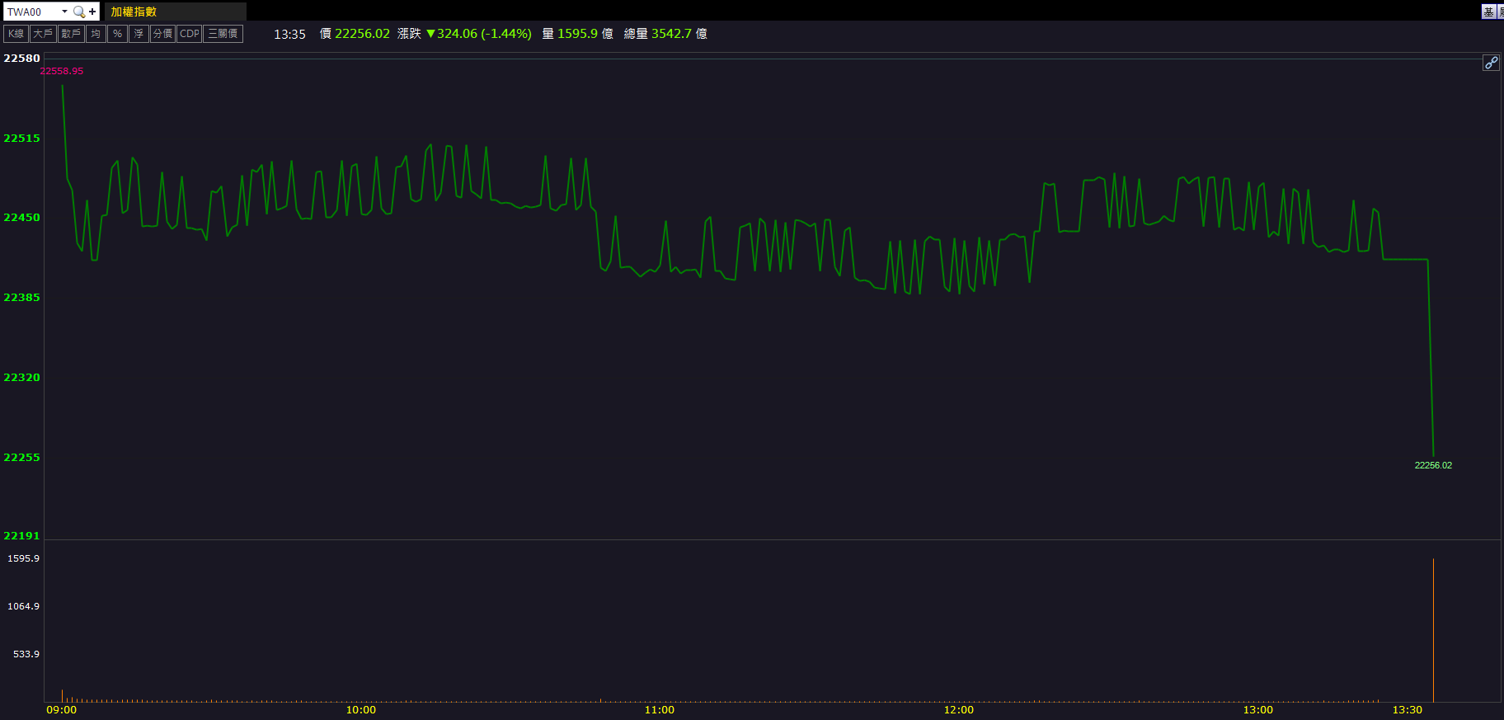Click the 22255 price axis label
The width and height of the screenshot is (1504, 720).
tap(22, 457)
